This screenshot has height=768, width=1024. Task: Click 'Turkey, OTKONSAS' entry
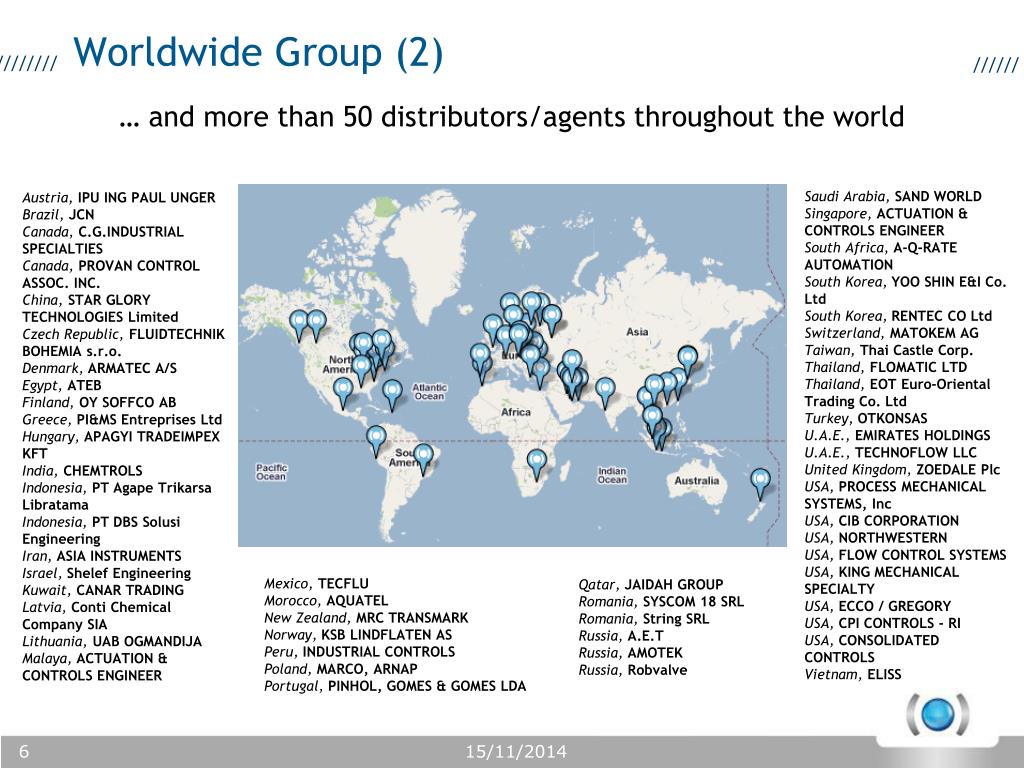pos(866,419)
